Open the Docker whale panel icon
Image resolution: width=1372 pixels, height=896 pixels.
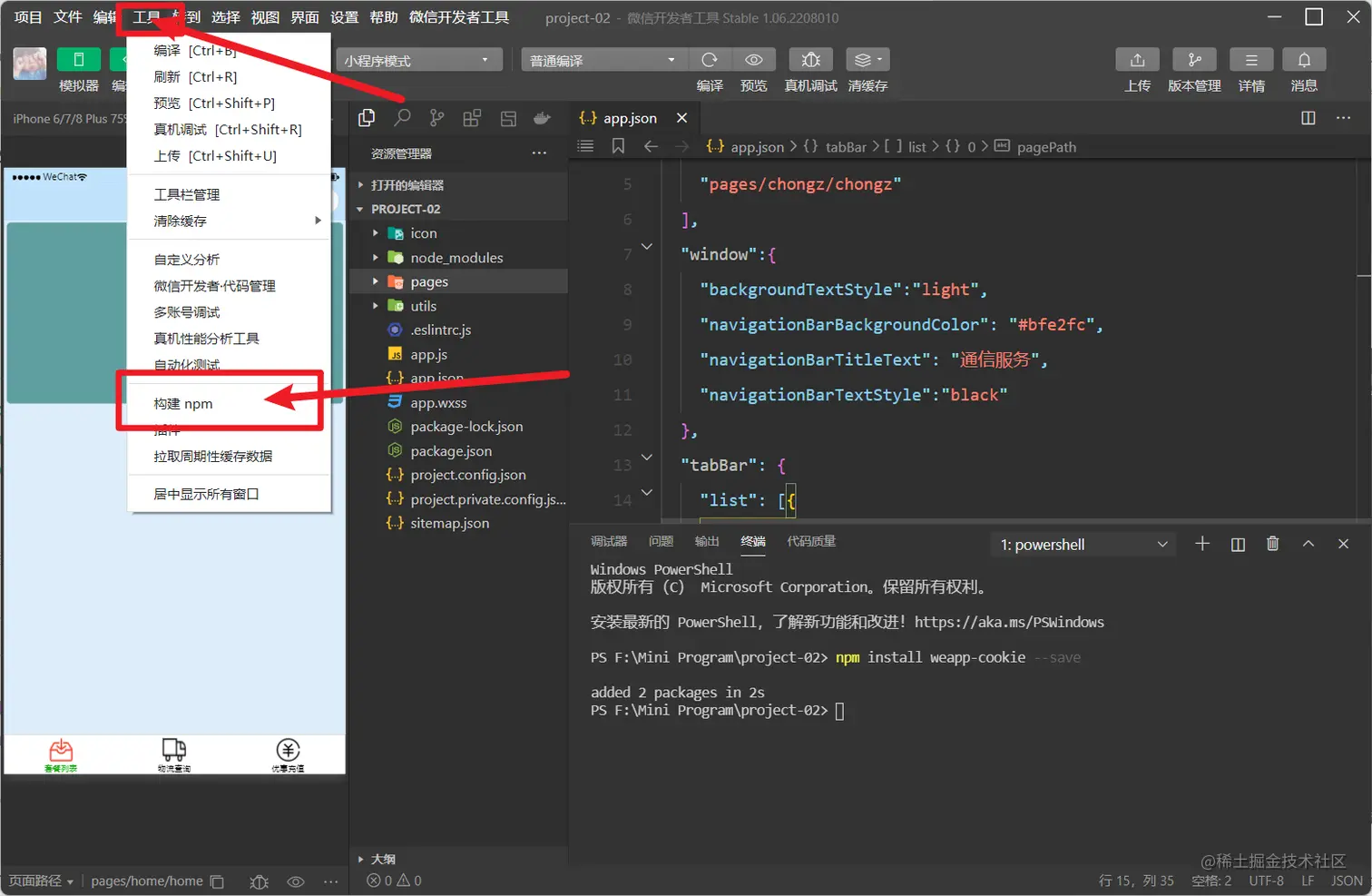coord(542,118)
